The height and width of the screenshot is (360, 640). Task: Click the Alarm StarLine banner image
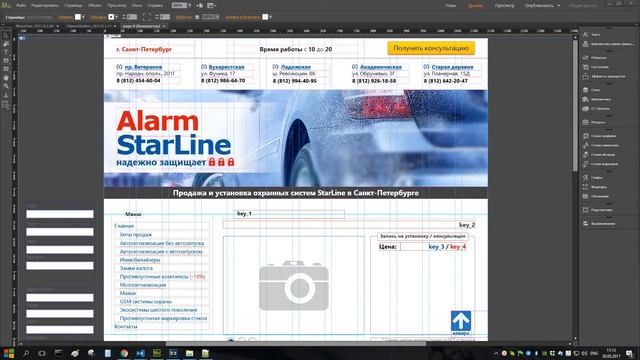296,138
